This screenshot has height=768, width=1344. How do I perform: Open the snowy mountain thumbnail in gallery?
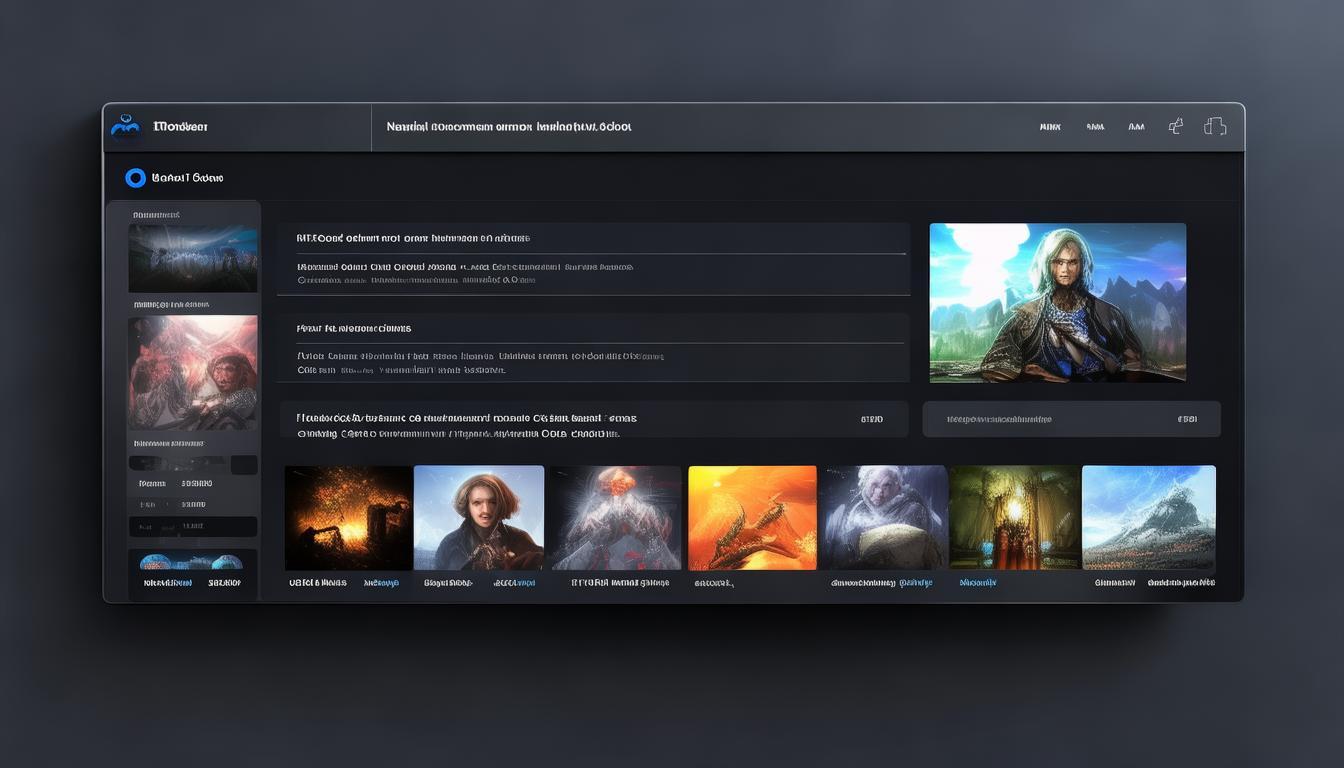pos(1149,518)
